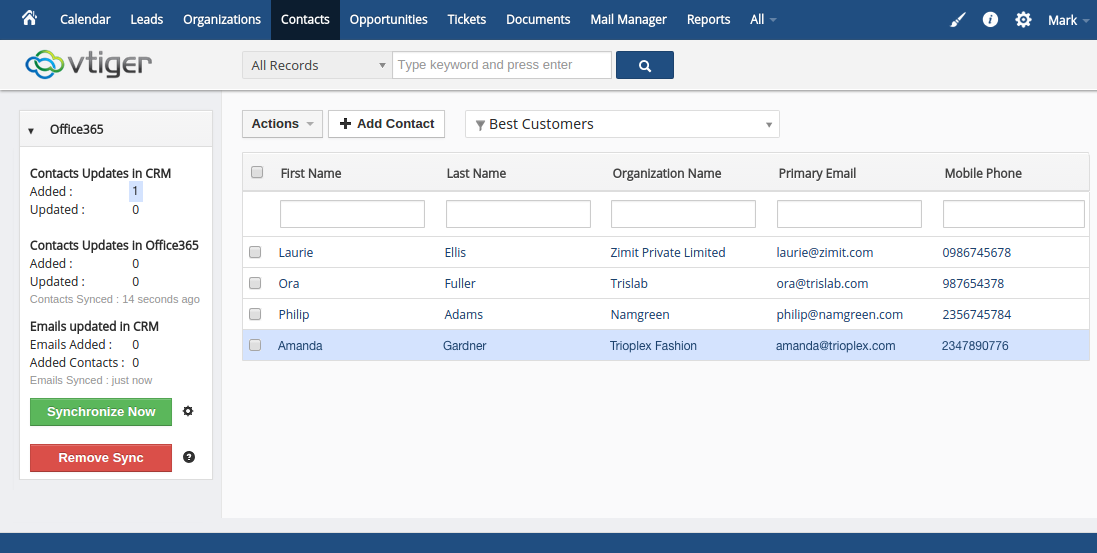Click the Synchronize Now button
1097x553 pixels.
(101, 412)
